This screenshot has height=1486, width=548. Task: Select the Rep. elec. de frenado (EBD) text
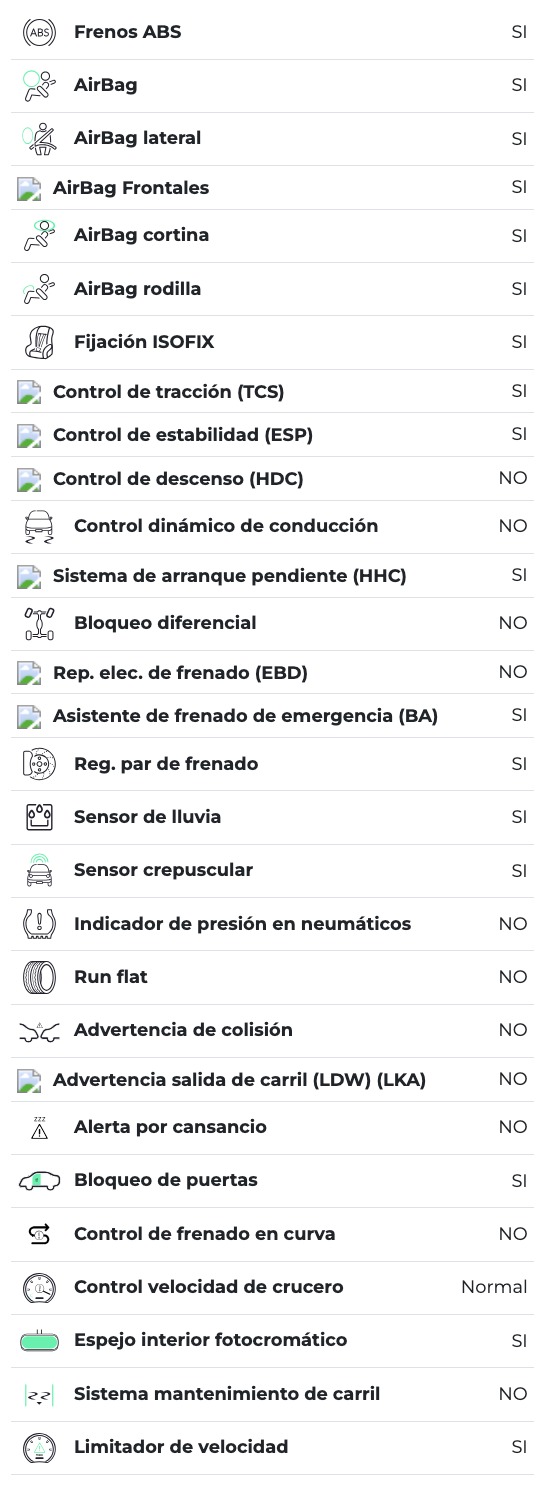(180, 673)
